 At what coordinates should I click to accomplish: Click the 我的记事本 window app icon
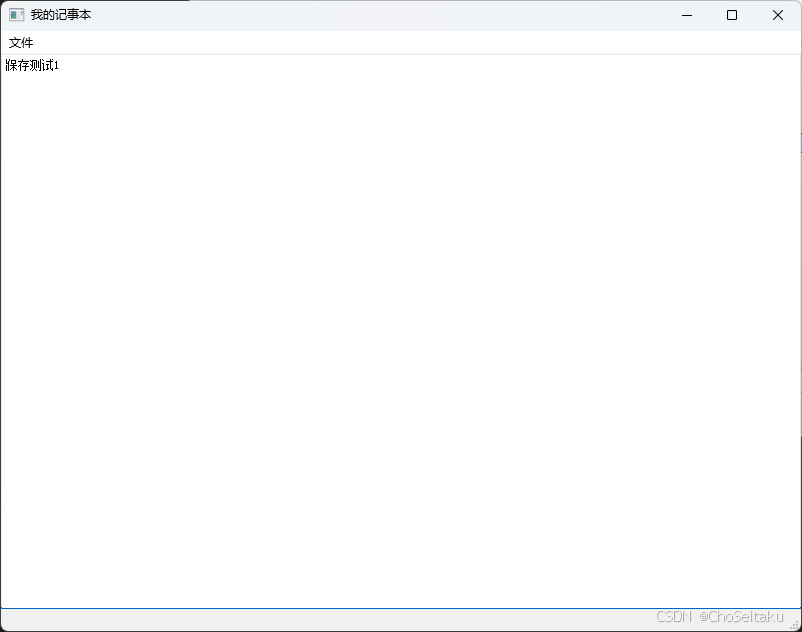click(x=16, y=15)
